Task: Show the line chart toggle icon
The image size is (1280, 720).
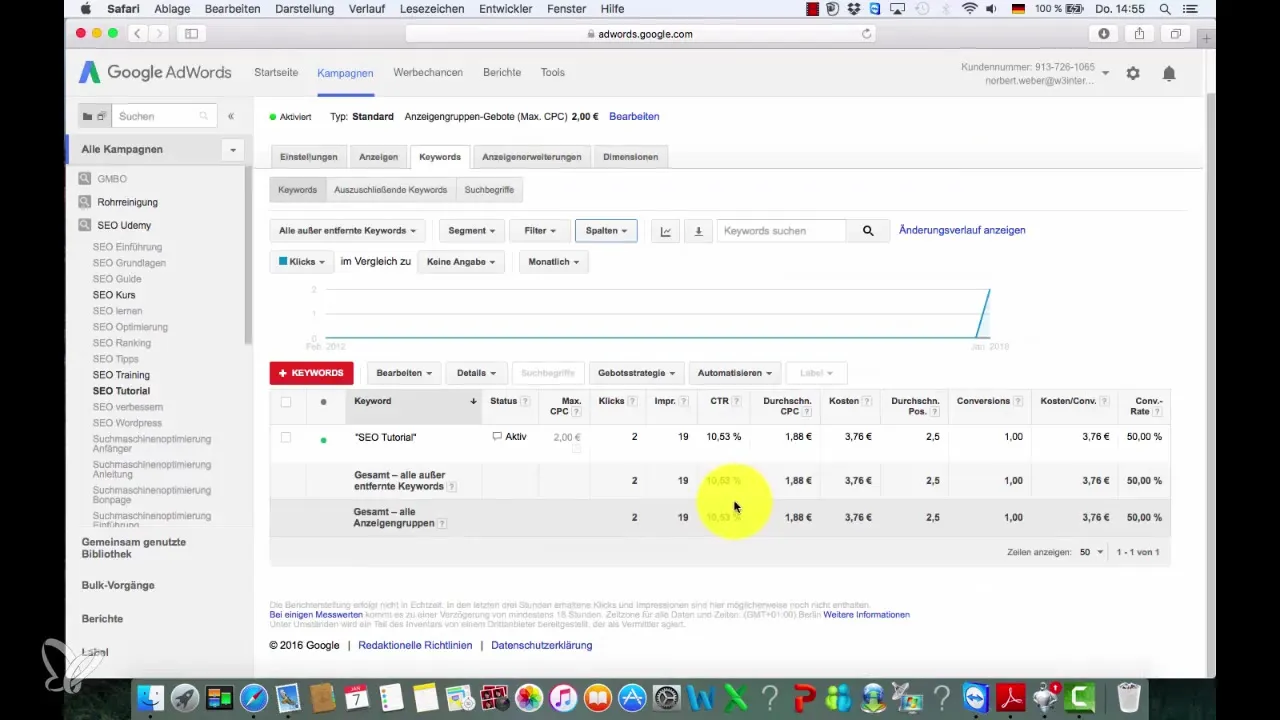Action: (x=666, y=231)
